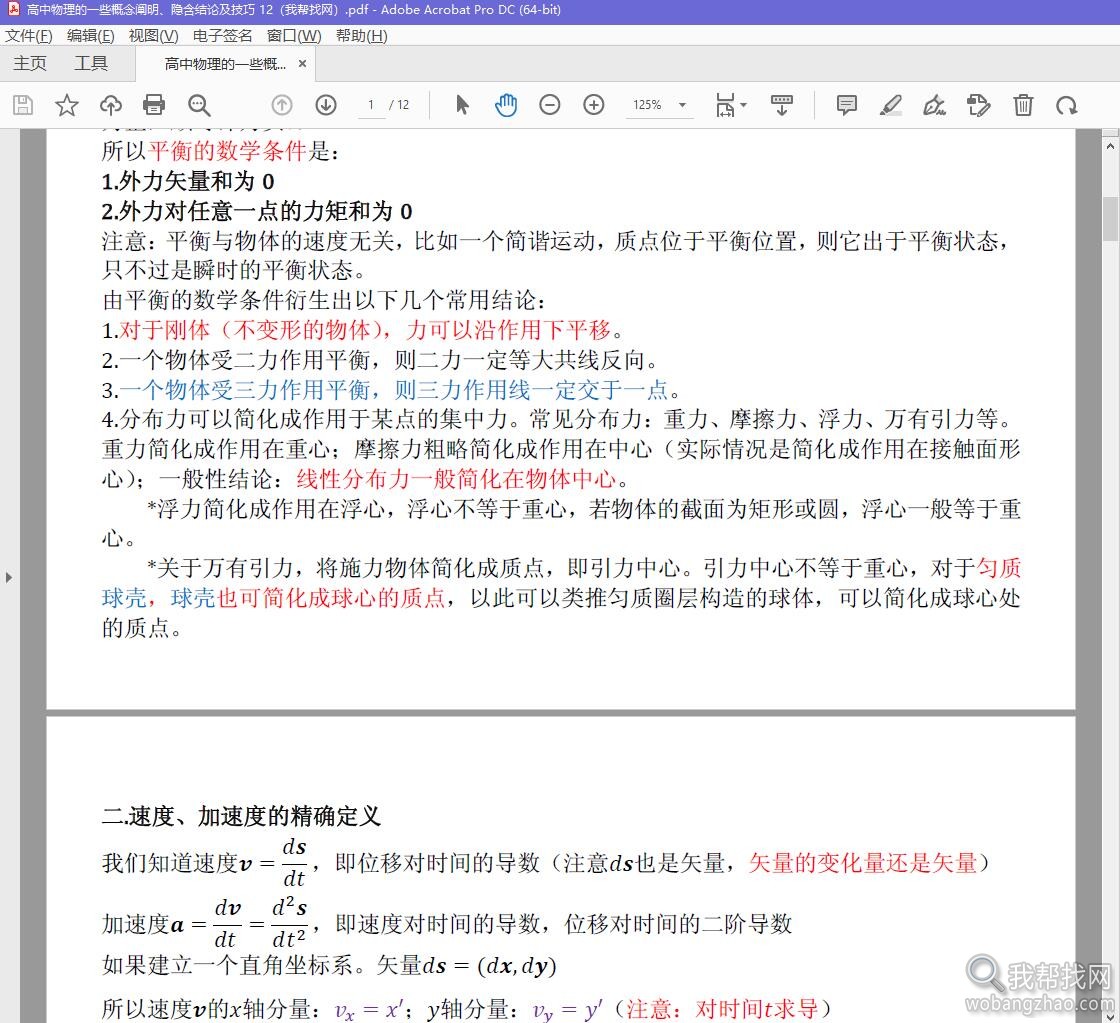Switch to the 工具 tab
This screenshot has width=1120, height=1023.
(91, 63)
